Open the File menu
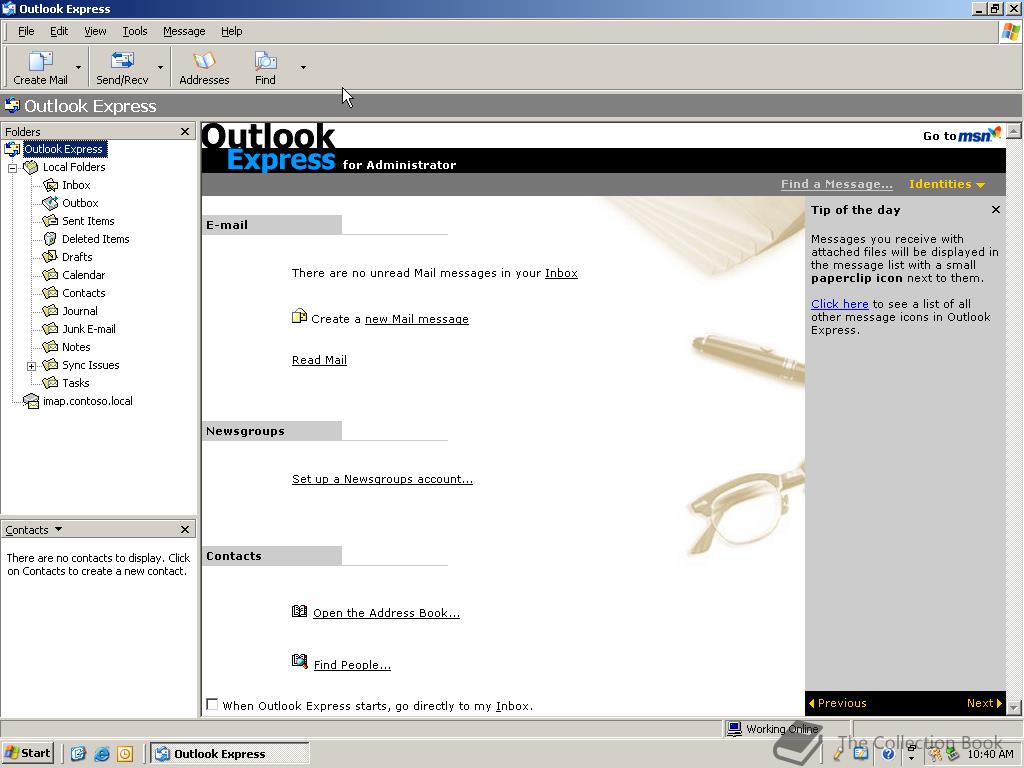1024x768 pixels. pyautogui.click(x=26, y=31)
